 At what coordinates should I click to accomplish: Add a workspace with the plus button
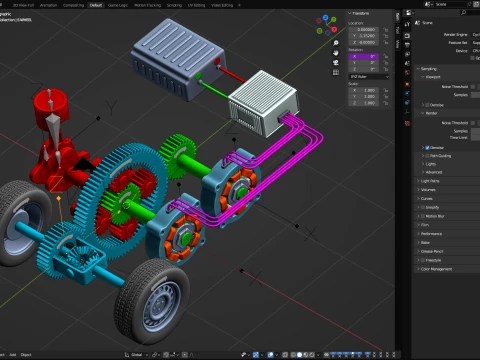pos(239,5)
